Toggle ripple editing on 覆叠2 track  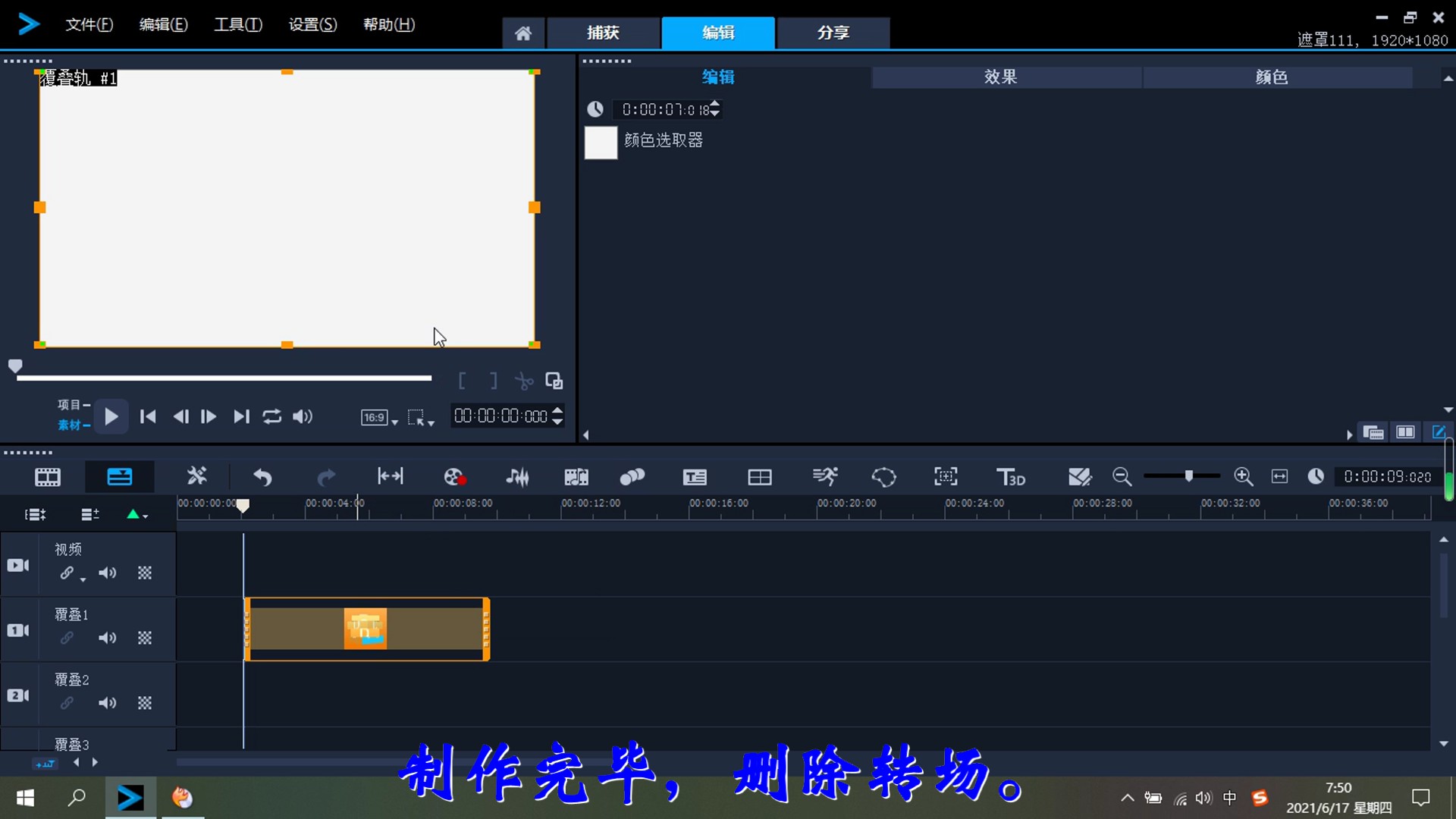[67, 704]
